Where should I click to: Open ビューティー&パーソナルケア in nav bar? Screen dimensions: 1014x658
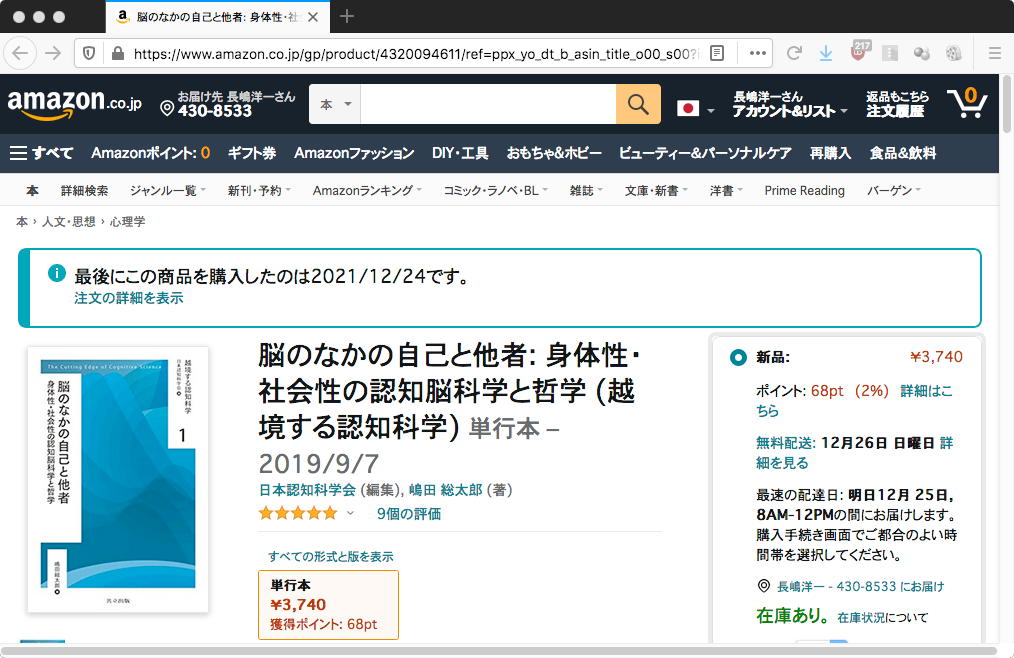click(x=705, y=153)
